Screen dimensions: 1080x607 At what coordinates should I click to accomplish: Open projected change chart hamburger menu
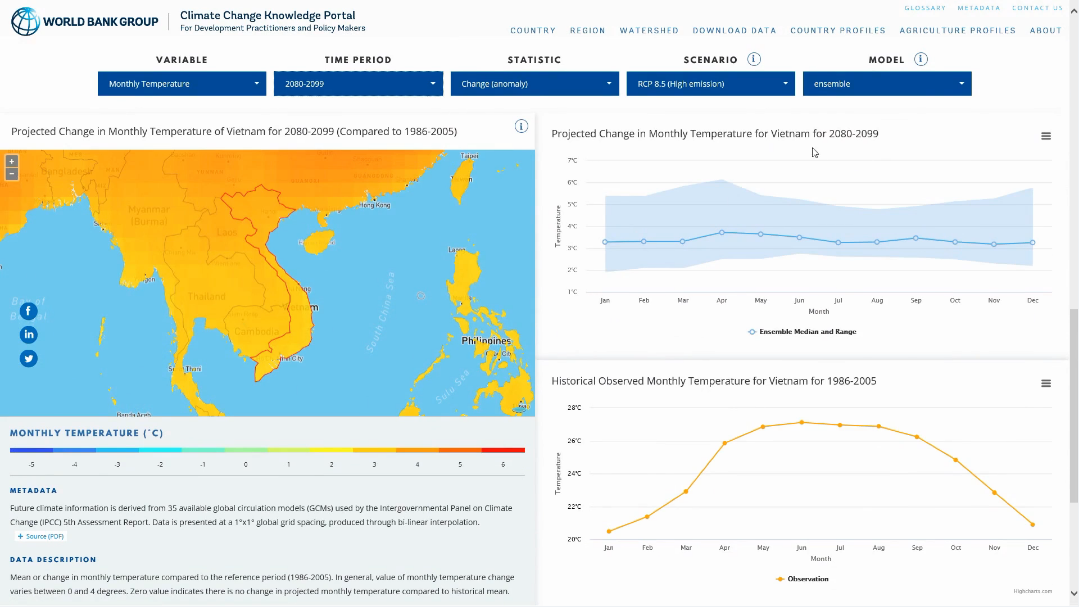[x=1046, y=136]
